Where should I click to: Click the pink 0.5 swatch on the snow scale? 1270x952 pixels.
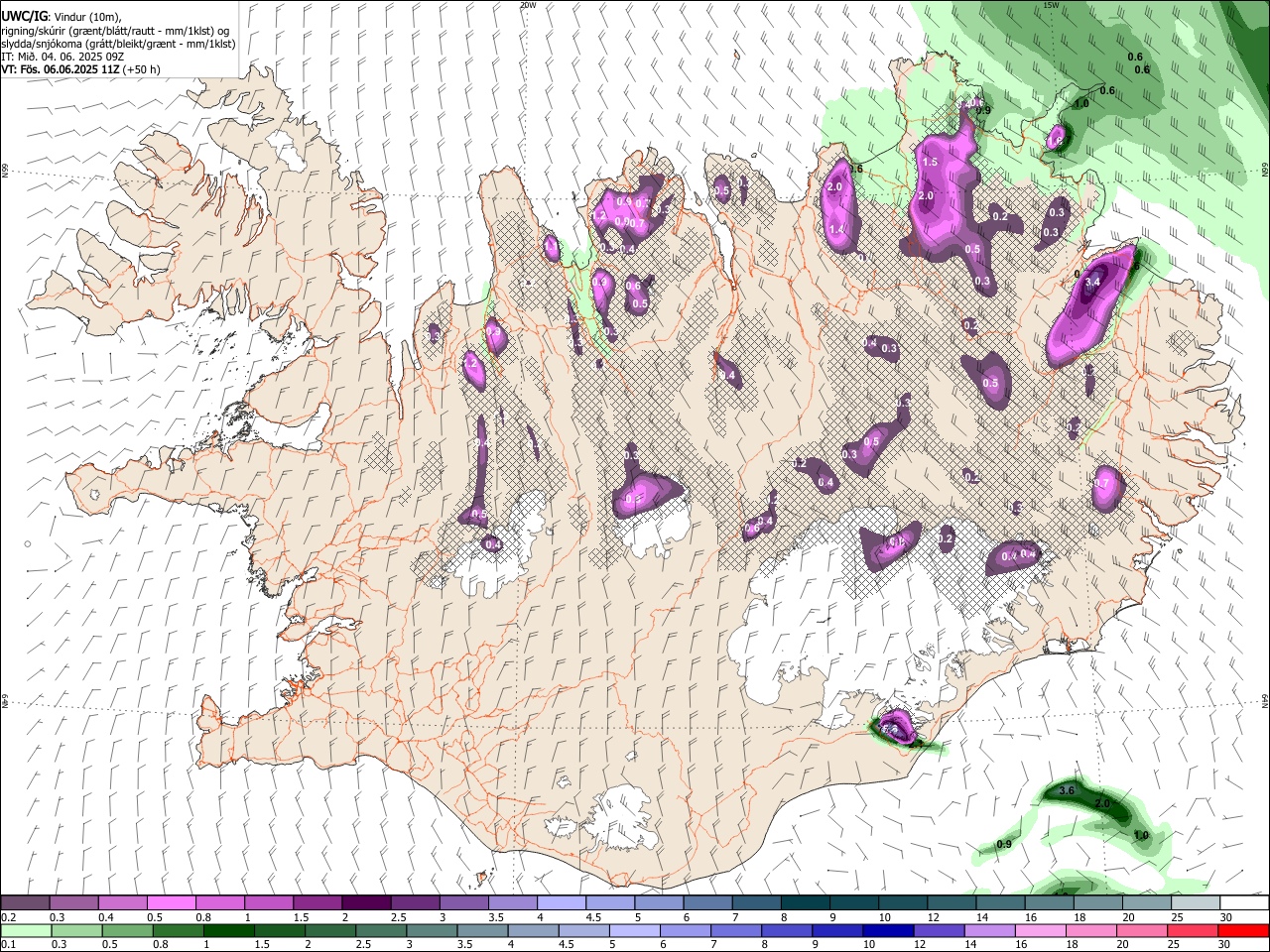(171, 902)
